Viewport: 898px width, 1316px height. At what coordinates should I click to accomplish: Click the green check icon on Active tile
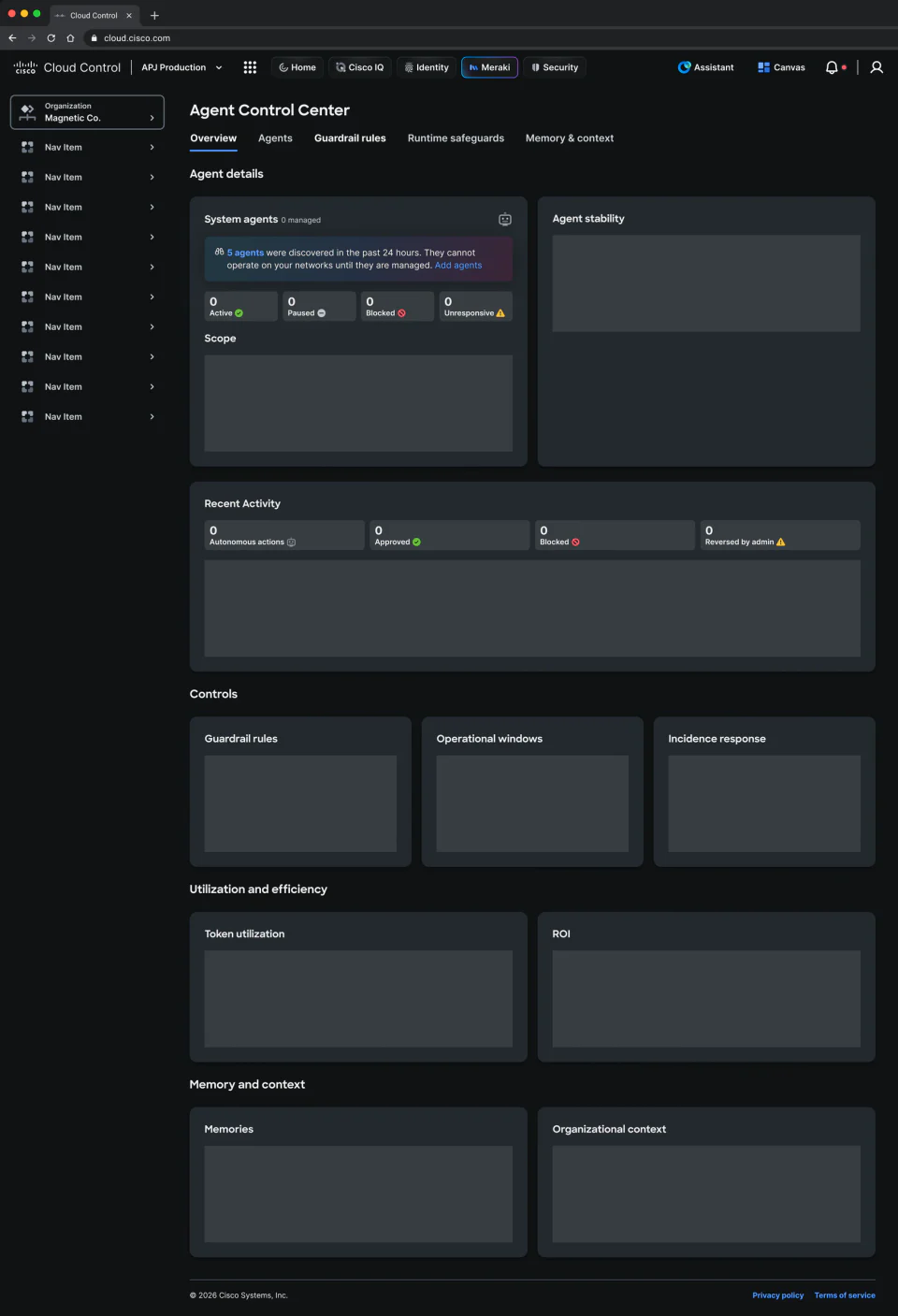[x=239, y=313]
